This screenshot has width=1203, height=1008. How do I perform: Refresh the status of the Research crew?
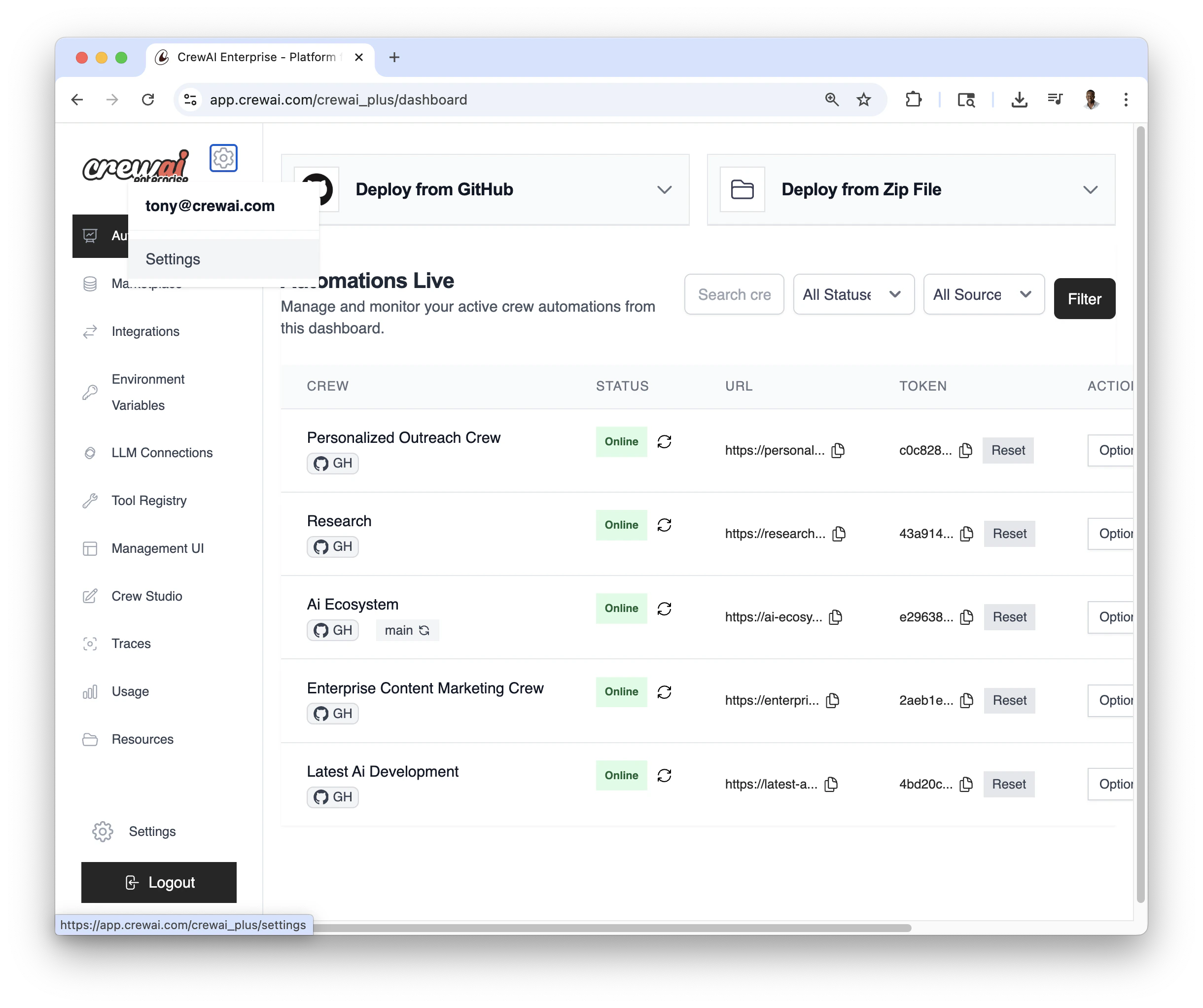coord(665,525)
